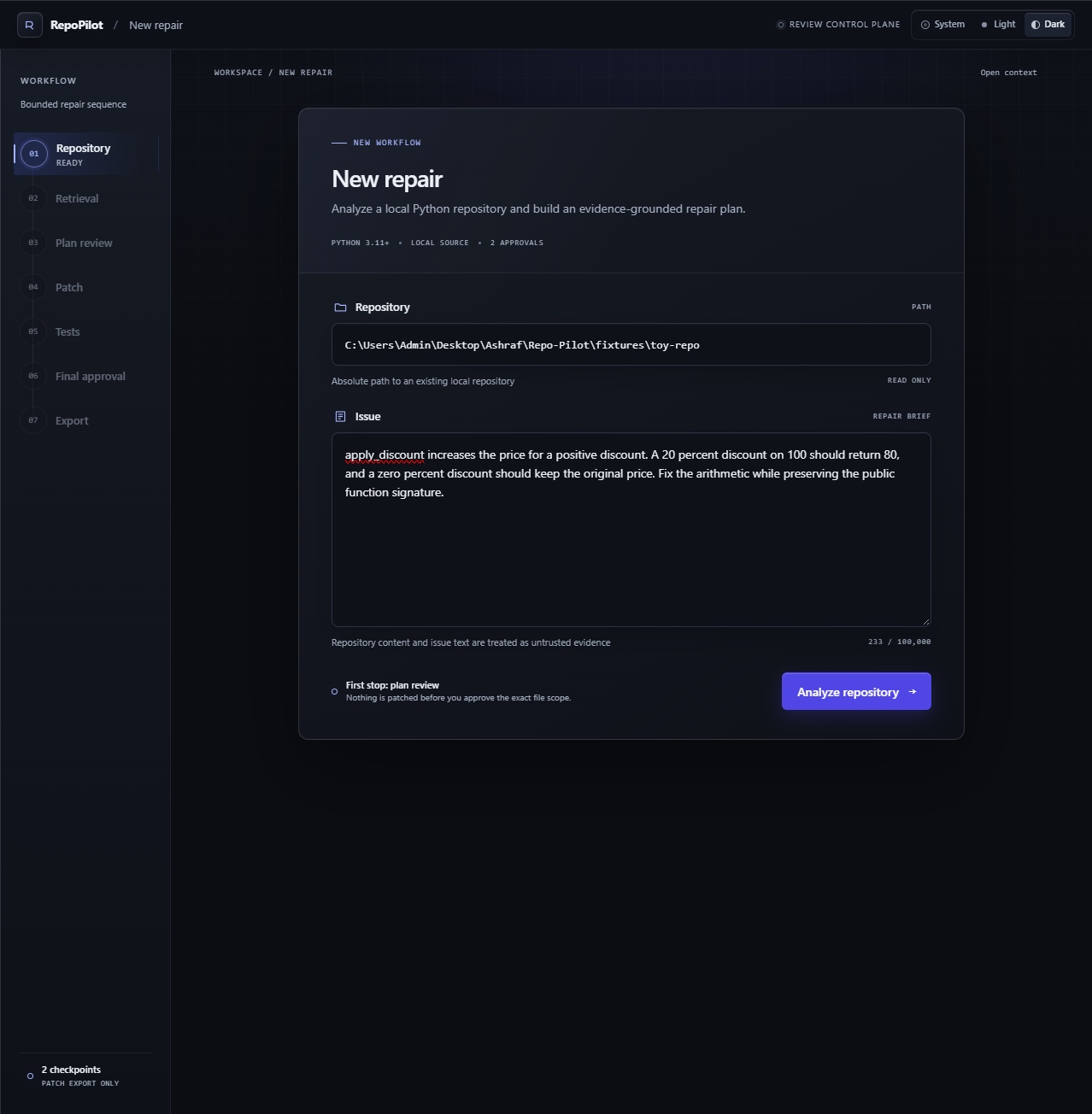This screenshot has height=1114, width=1092.
Task: Click 'Absolute path to an existing local repository' hint
Action: pos(423,381)
